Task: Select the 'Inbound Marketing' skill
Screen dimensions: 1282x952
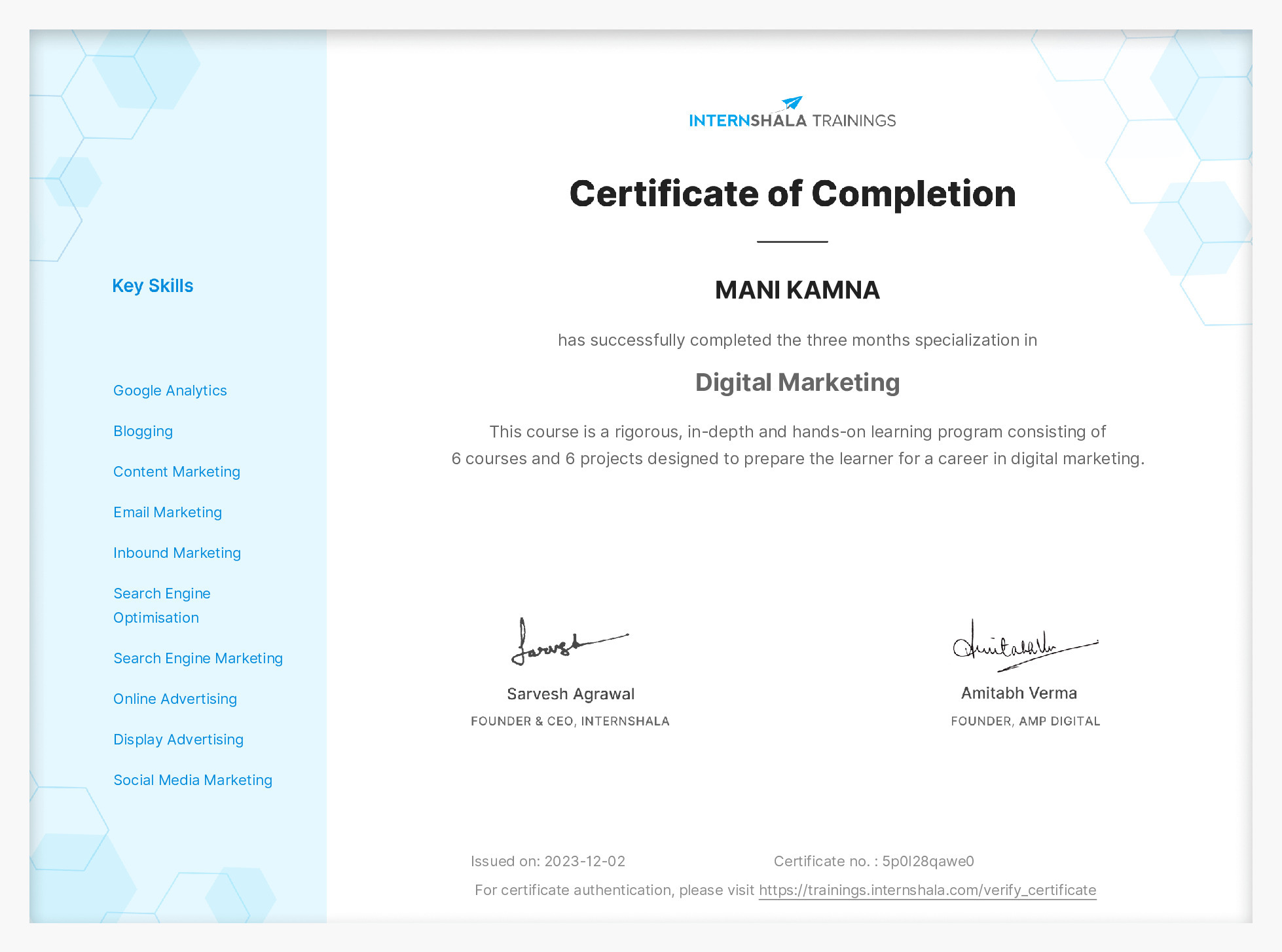Action: coord(177,553)
